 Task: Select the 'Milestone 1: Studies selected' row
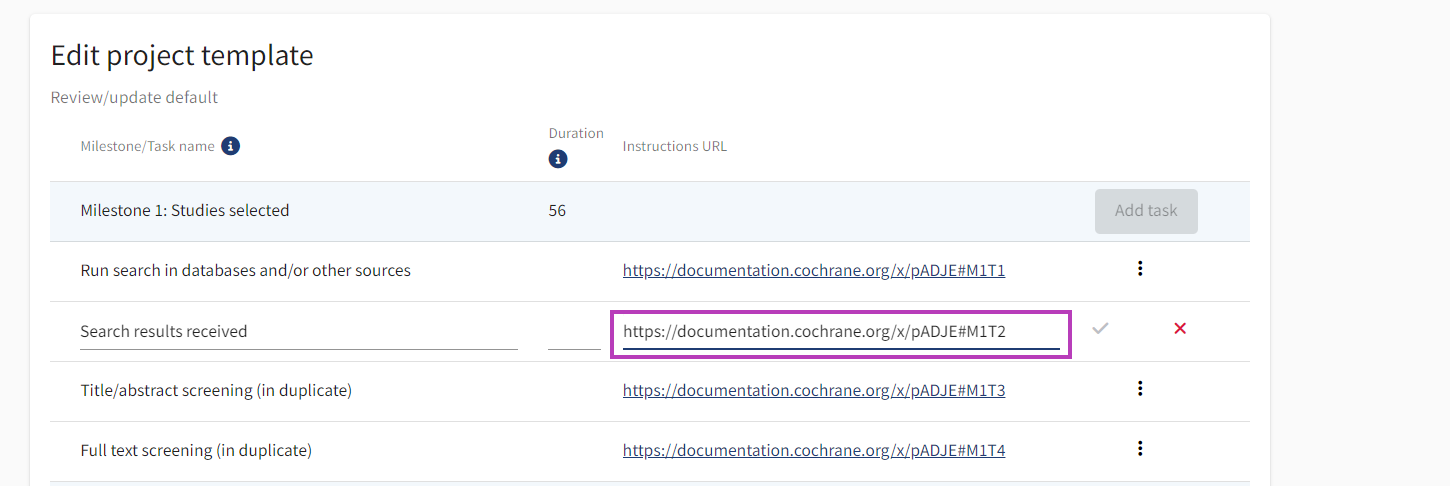185,210
